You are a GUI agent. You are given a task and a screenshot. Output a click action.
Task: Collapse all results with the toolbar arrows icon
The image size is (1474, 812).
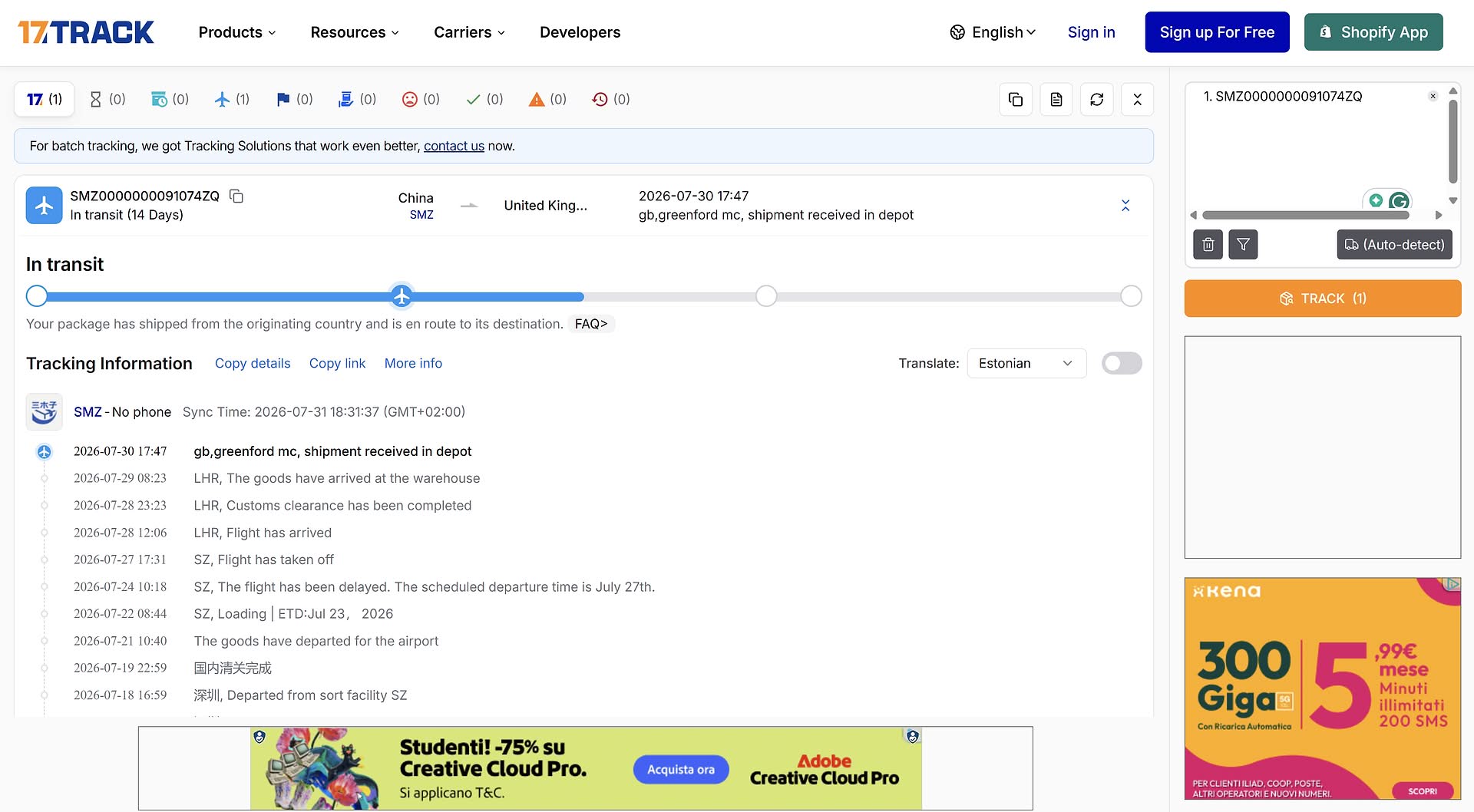click(x=1138, y=99)
